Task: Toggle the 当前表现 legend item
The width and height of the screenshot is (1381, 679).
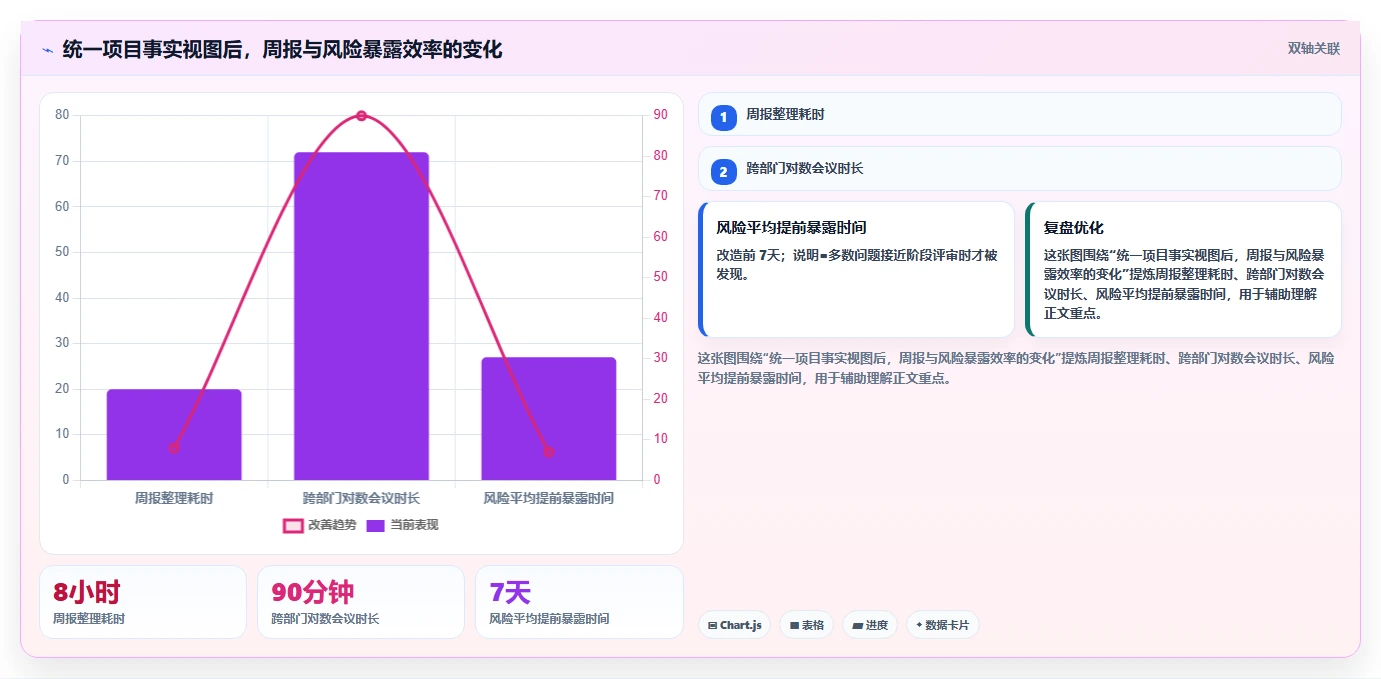Action: click(x=402, y=525)
